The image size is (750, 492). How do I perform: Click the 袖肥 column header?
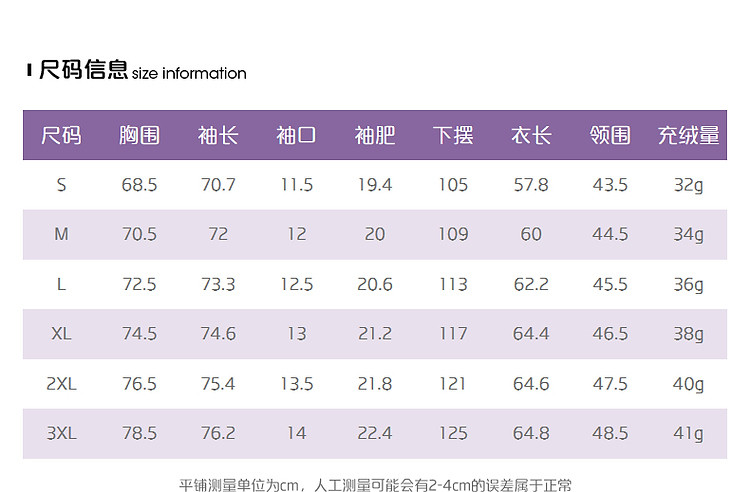point(375,135)
